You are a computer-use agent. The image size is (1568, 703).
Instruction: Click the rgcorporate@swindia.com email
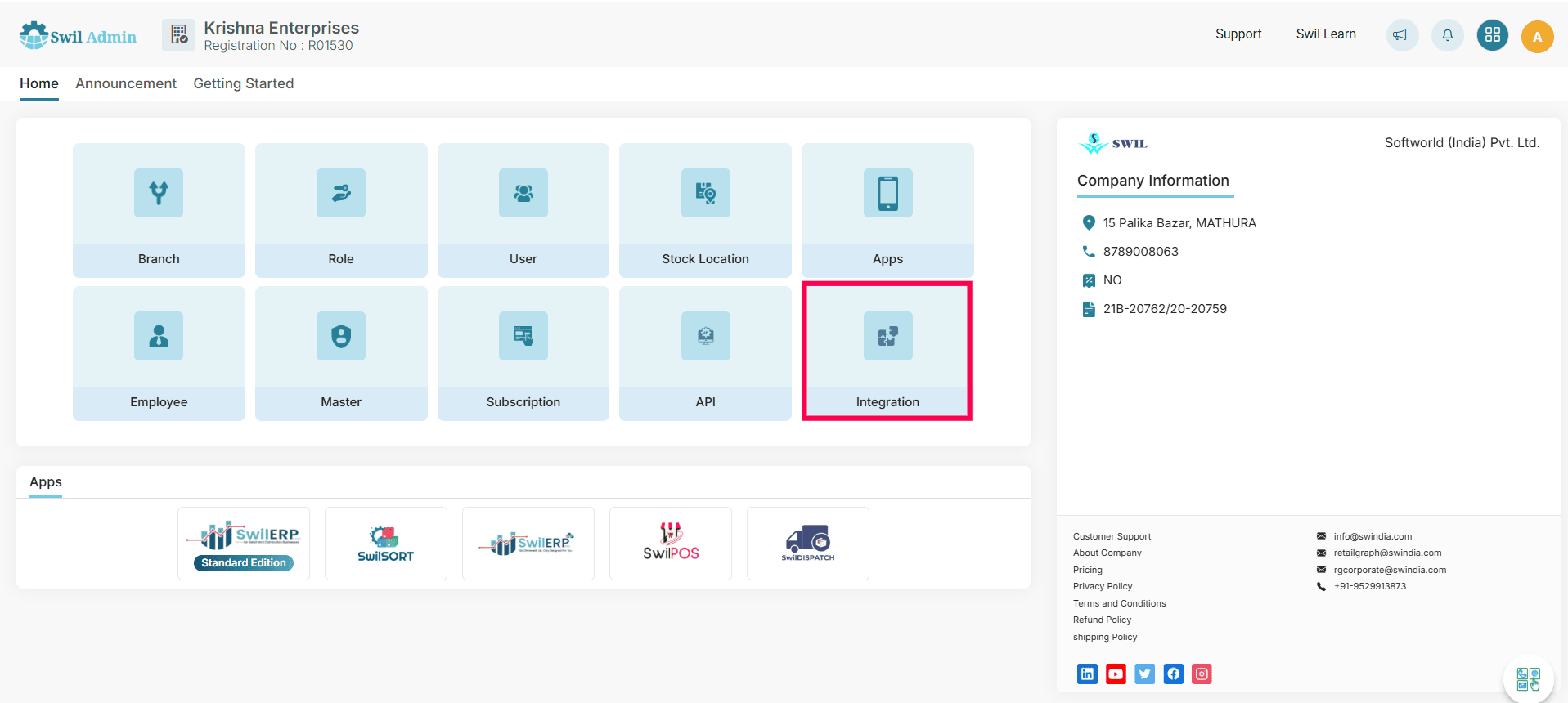(1390, 570)
